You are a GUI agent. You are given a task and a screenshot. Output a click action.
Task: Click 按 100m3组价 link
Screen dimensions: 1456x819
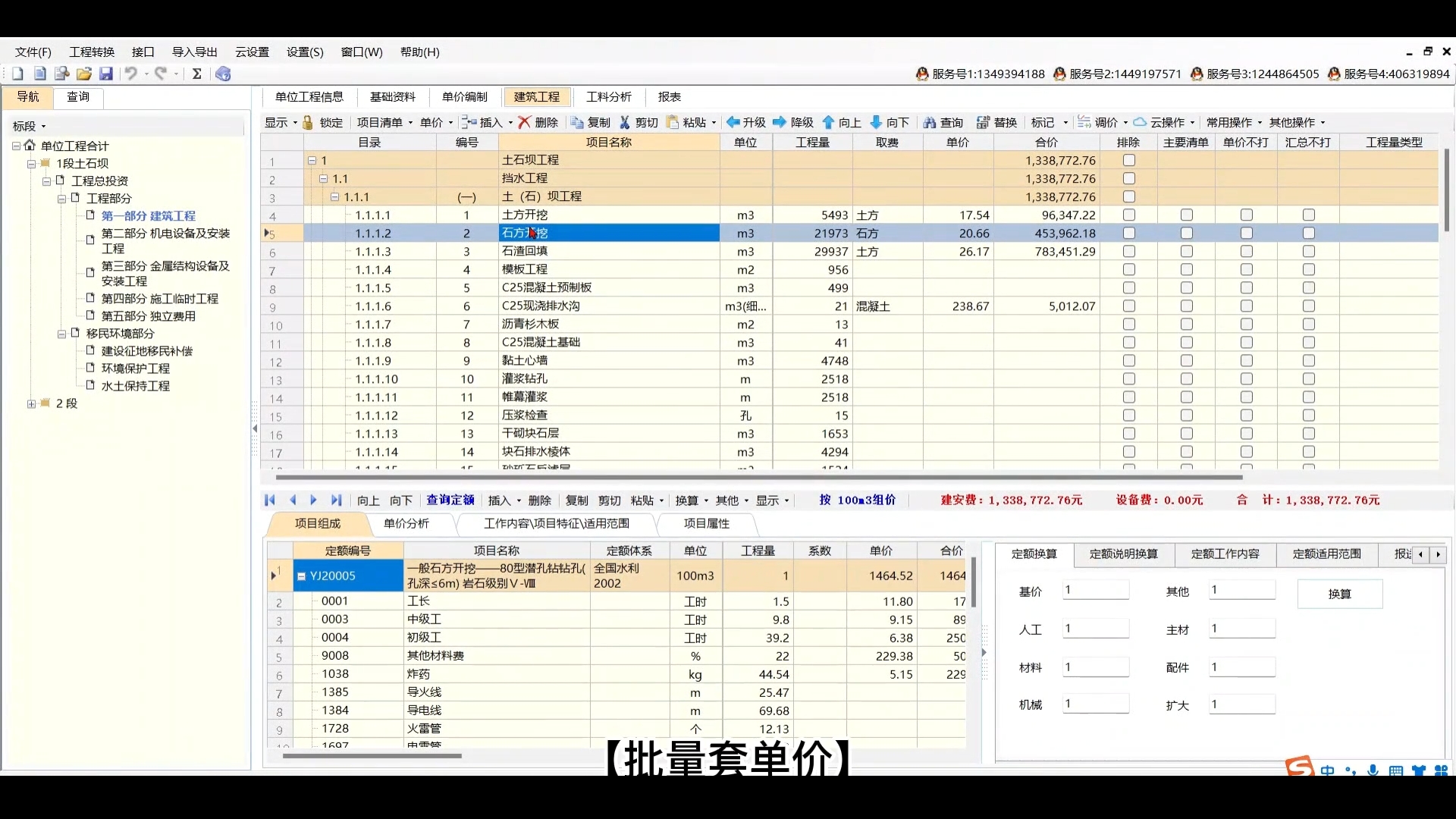[858, 500]
